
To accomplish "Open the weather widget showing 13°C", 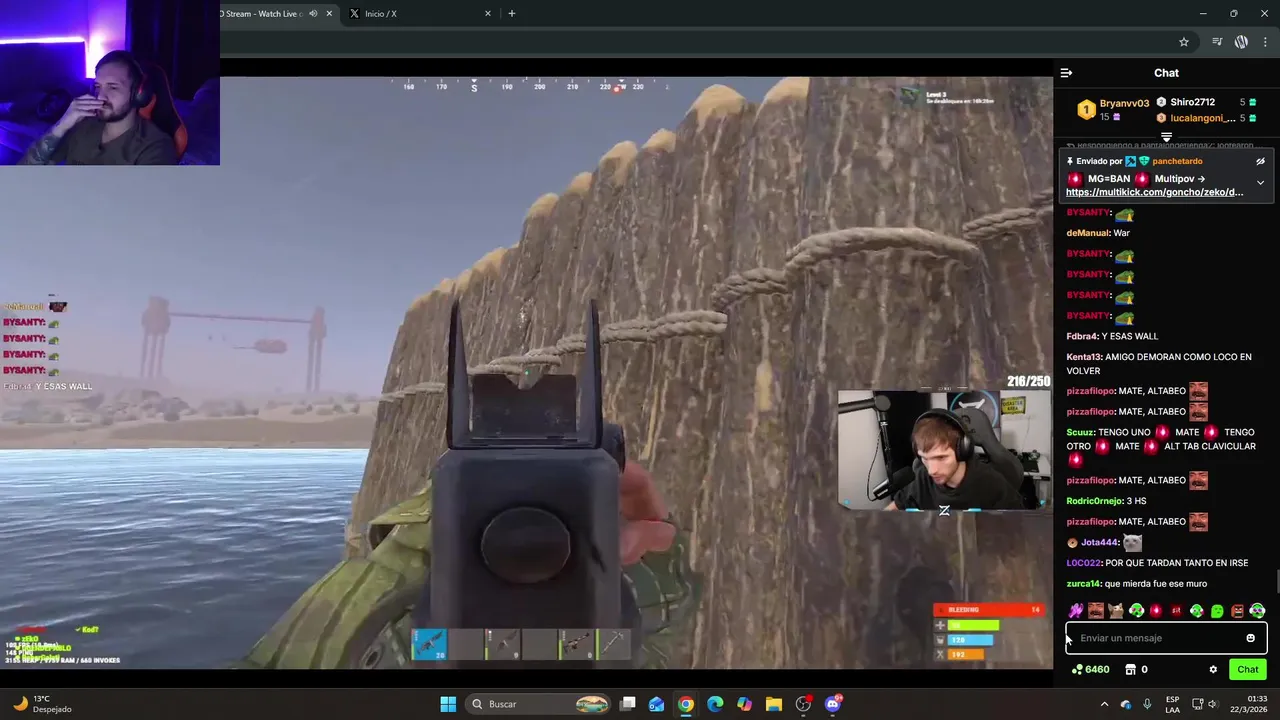I will coord(43,704).
